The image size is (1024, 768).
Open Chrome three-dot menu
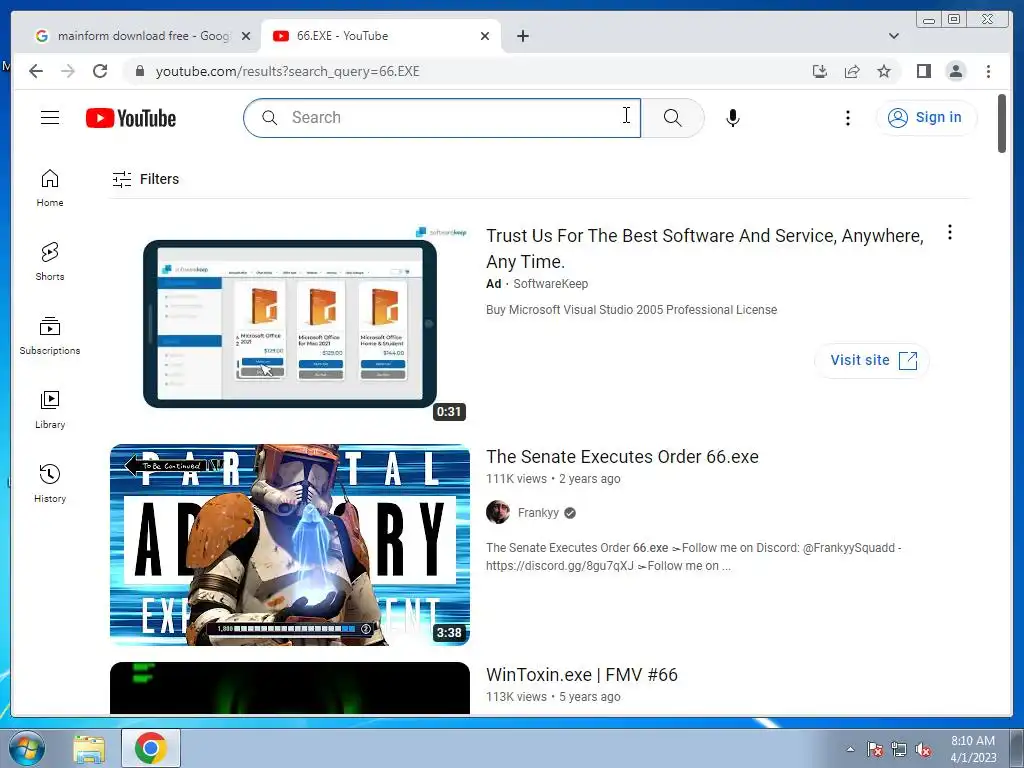988,71
